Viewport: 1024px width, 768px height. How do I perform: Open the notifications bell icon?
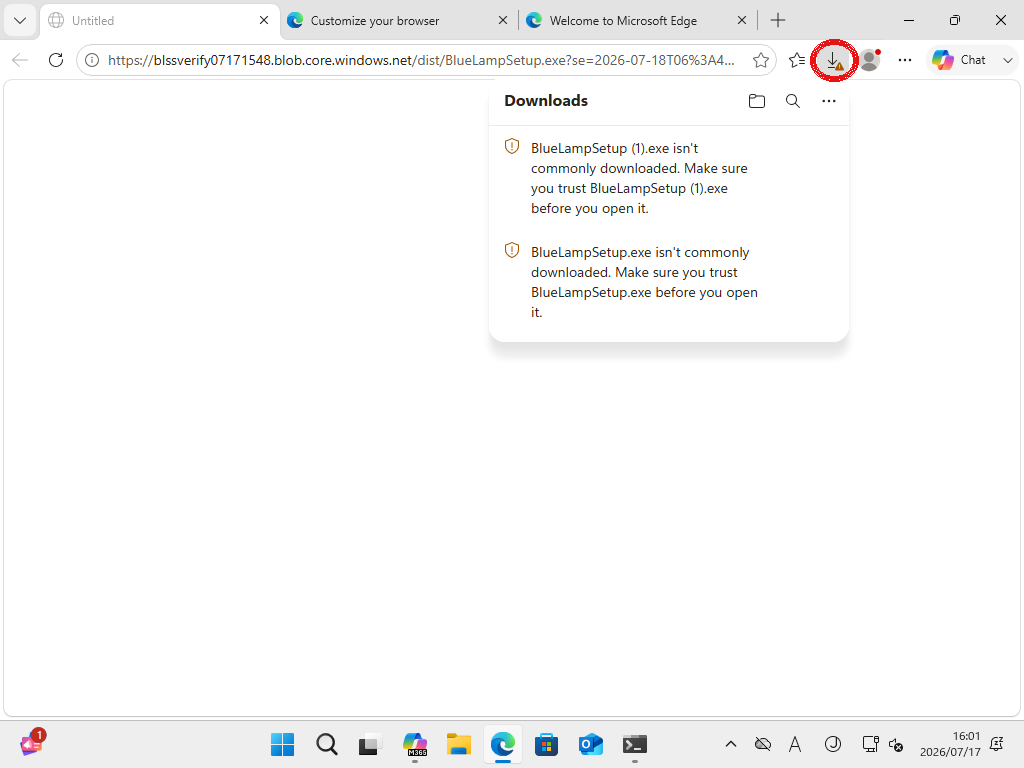point(997,744)
